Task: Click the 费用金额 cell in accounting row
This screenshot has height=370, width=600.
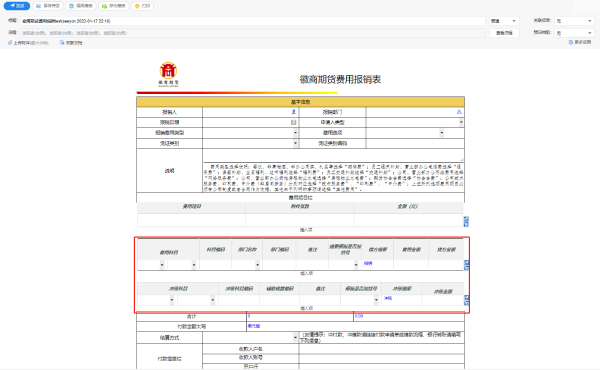Action: click(411, 265)
